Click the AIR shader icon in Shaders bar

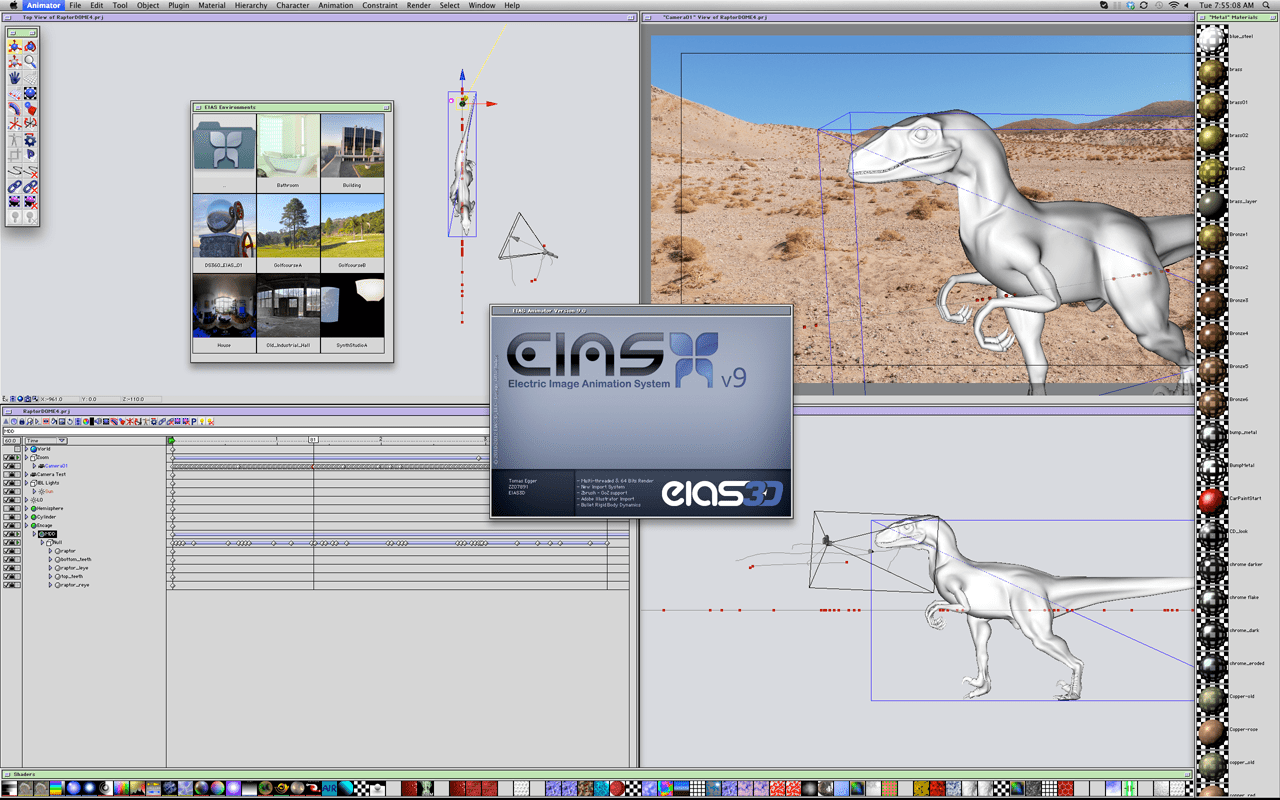[x=329, y=789]
